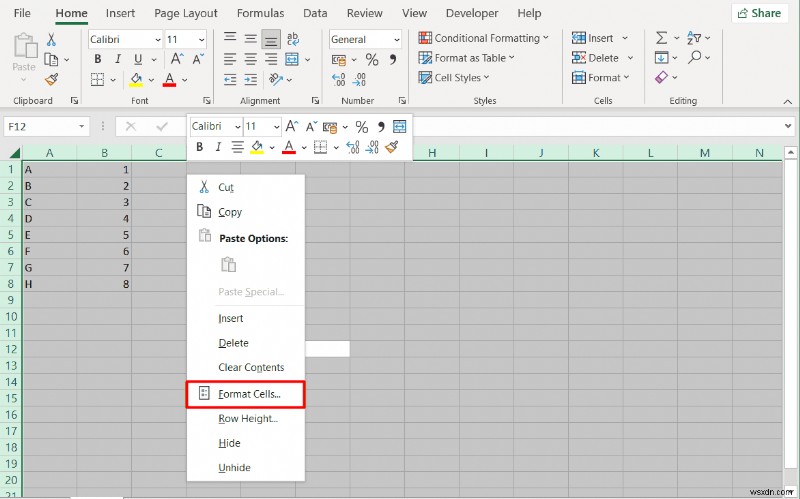Open the General number format dropdown
This screenshot has height=499, width=800.
[396, 39]
